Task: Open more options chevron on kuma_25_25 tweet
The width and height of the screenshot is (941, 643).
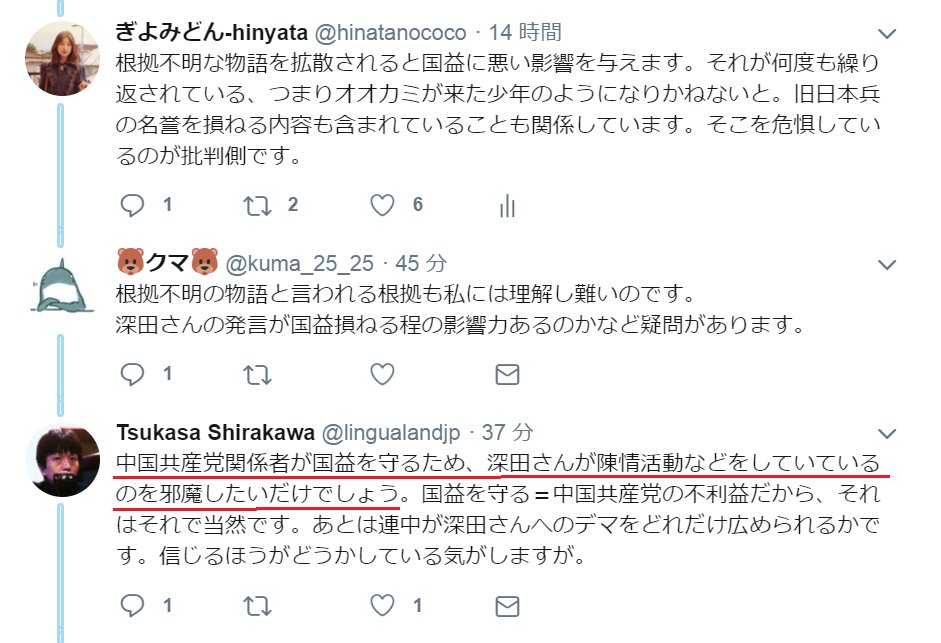Action: pyautogui.click(x=886, y=264)
